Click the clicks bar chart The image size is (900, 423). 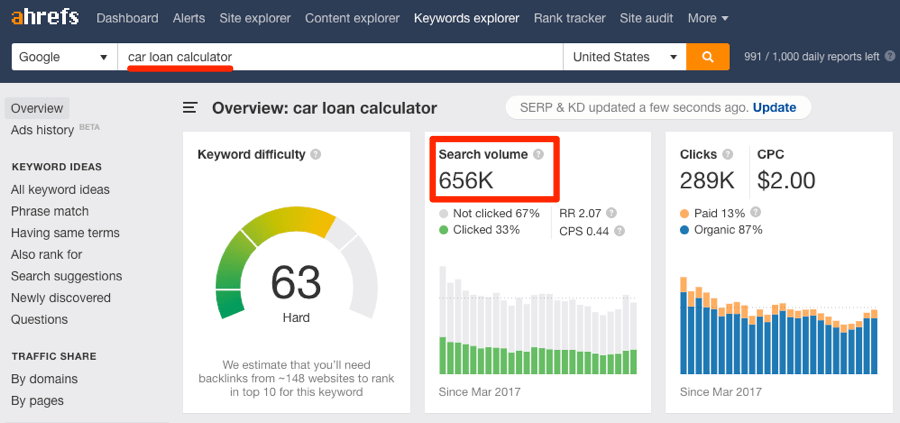pos(779,325)
